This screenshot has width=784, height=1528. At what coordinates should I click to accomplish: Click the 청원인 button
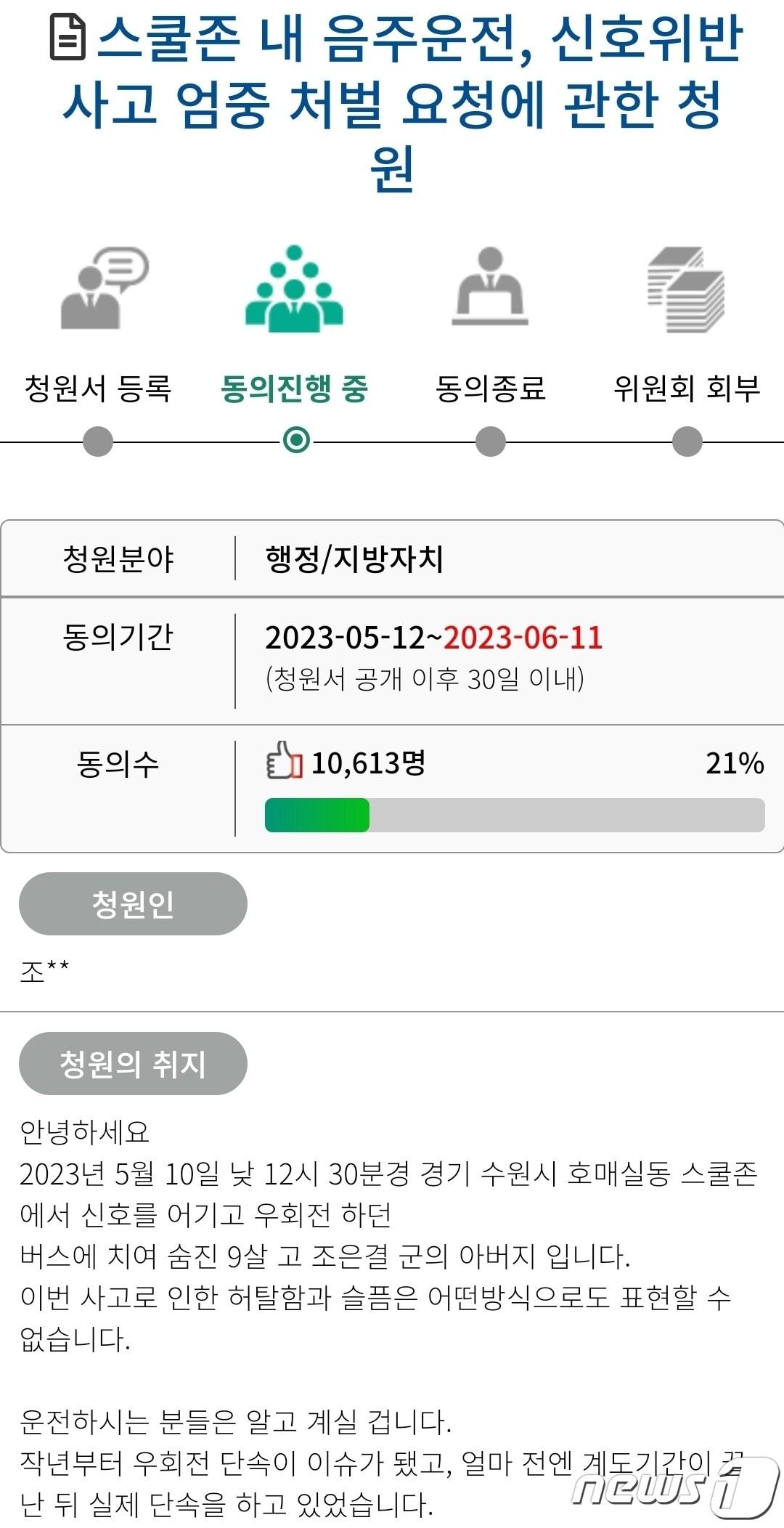(x=133, y=903)
